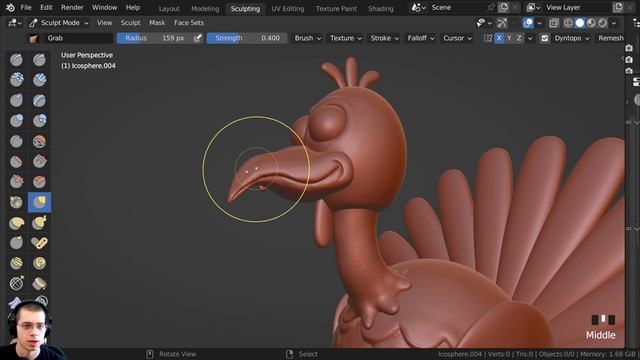Toggle Z axis symmetry

[x=519, y=38]
